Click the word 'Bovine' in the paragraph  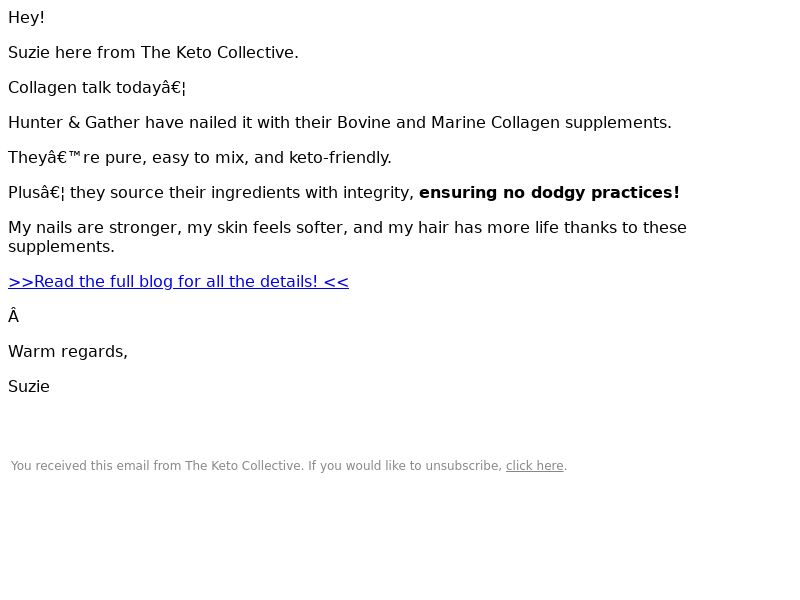tap(366, 123)
